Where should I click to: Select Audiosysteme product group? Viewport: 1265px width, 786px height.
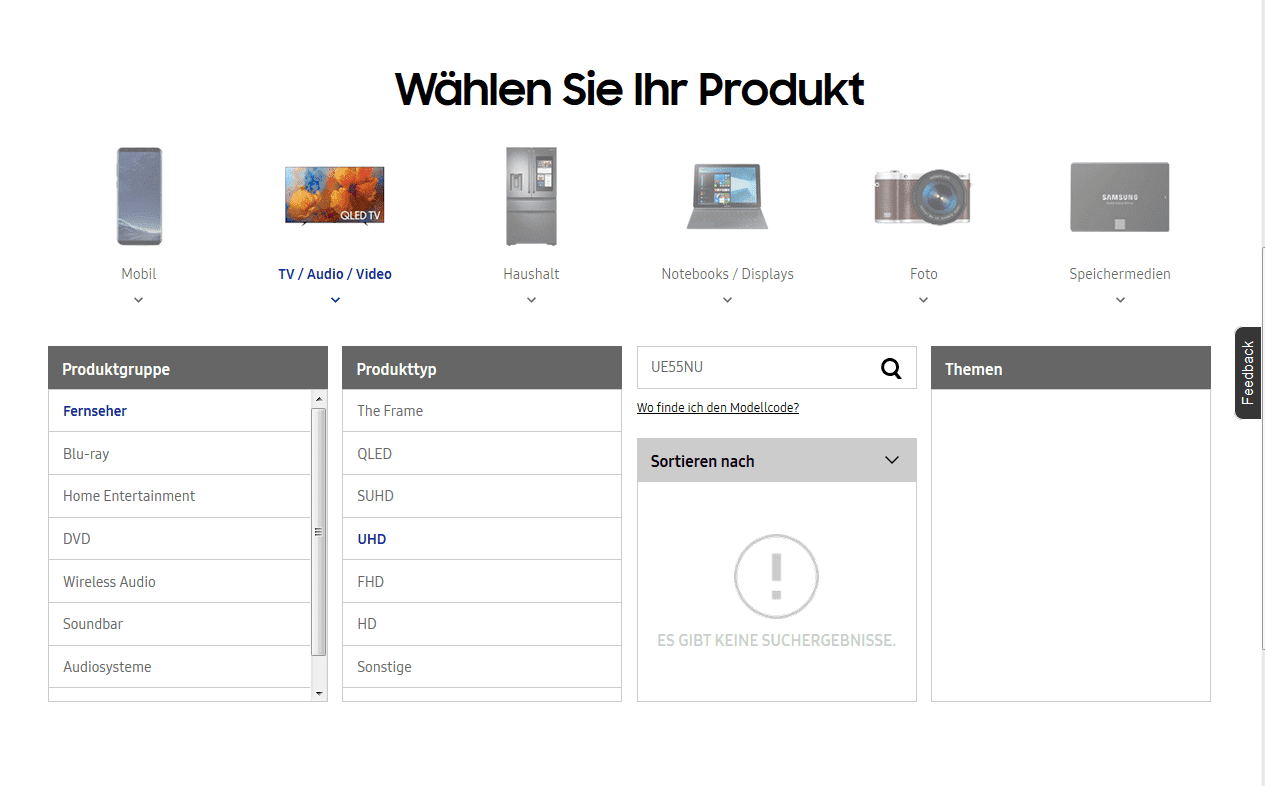click(180, 667)
